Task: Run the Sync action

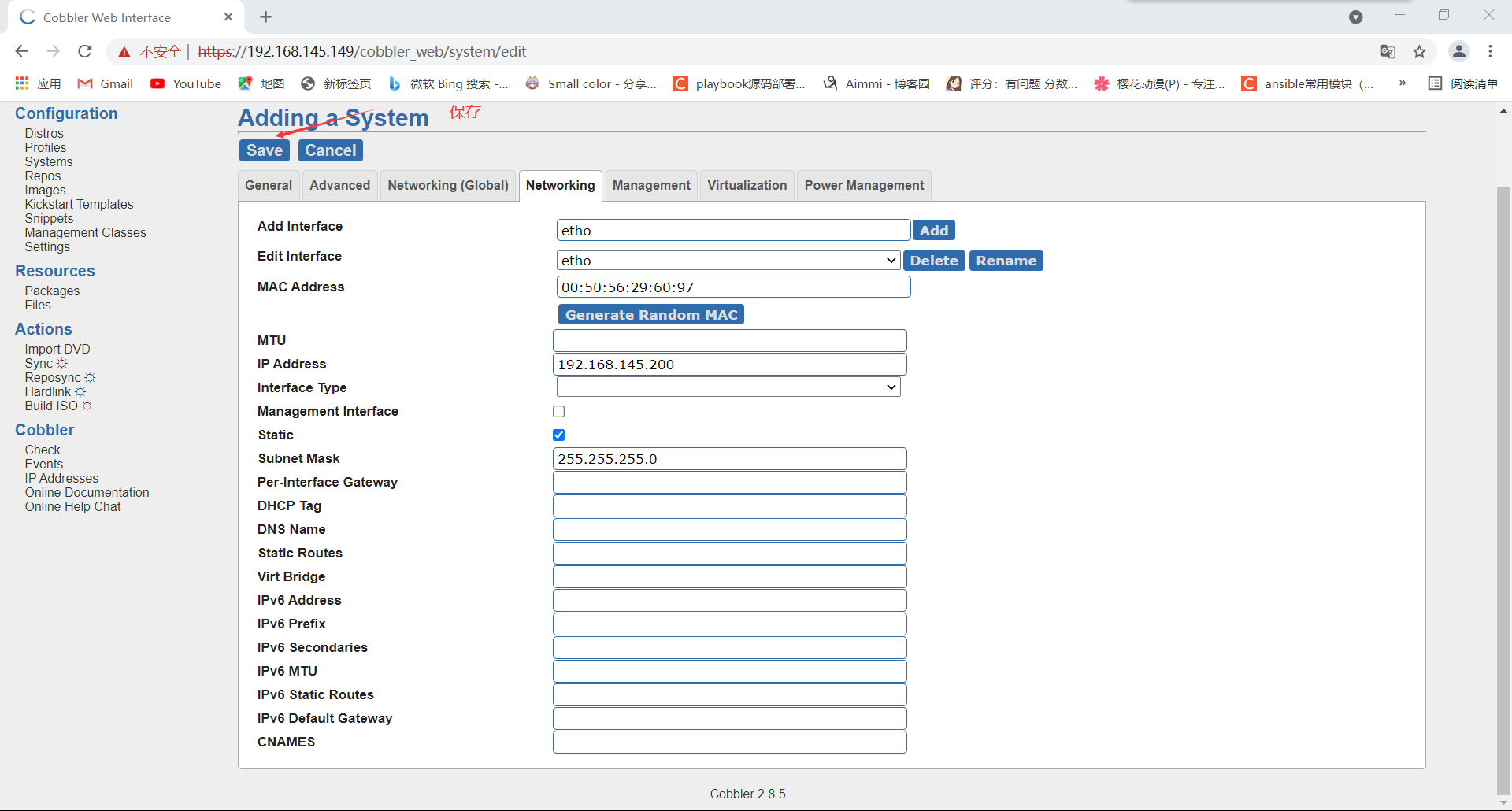Action: 46,364
